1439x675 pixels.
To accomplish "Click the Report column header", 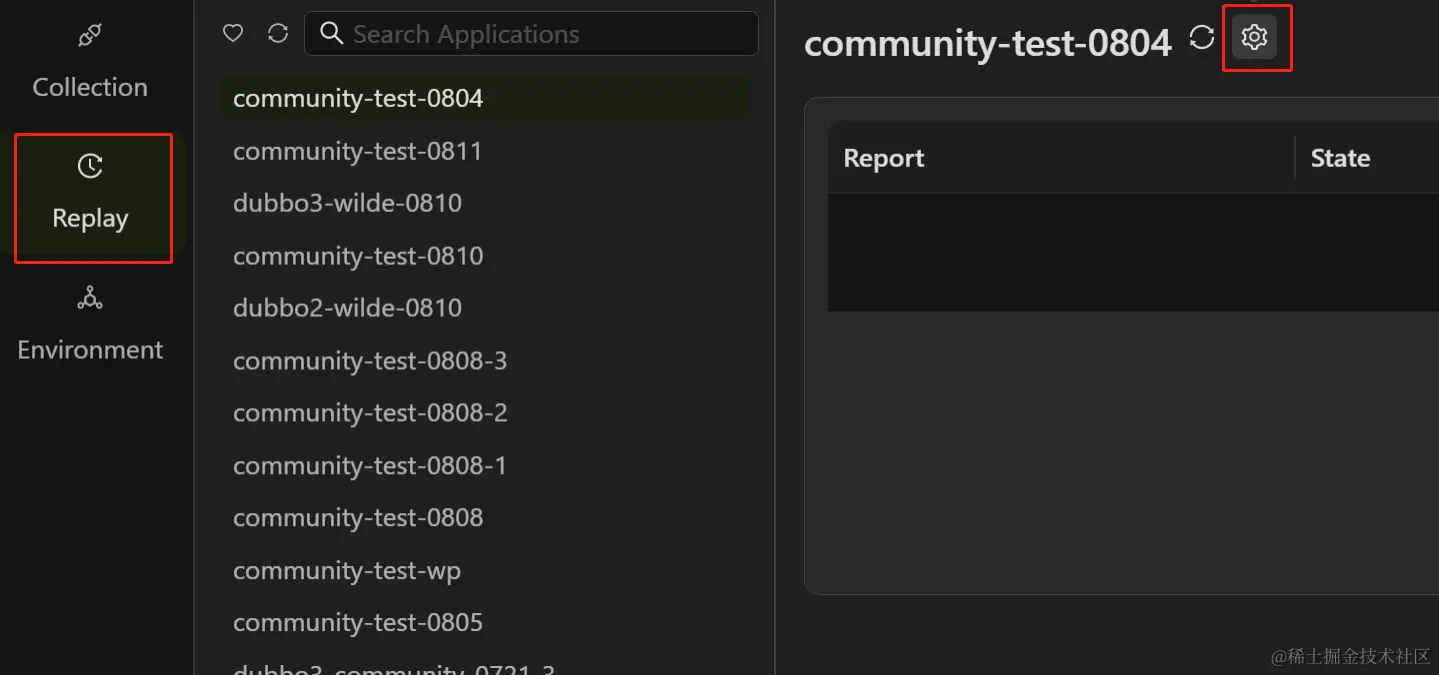I will click(x=1061, y=158).
